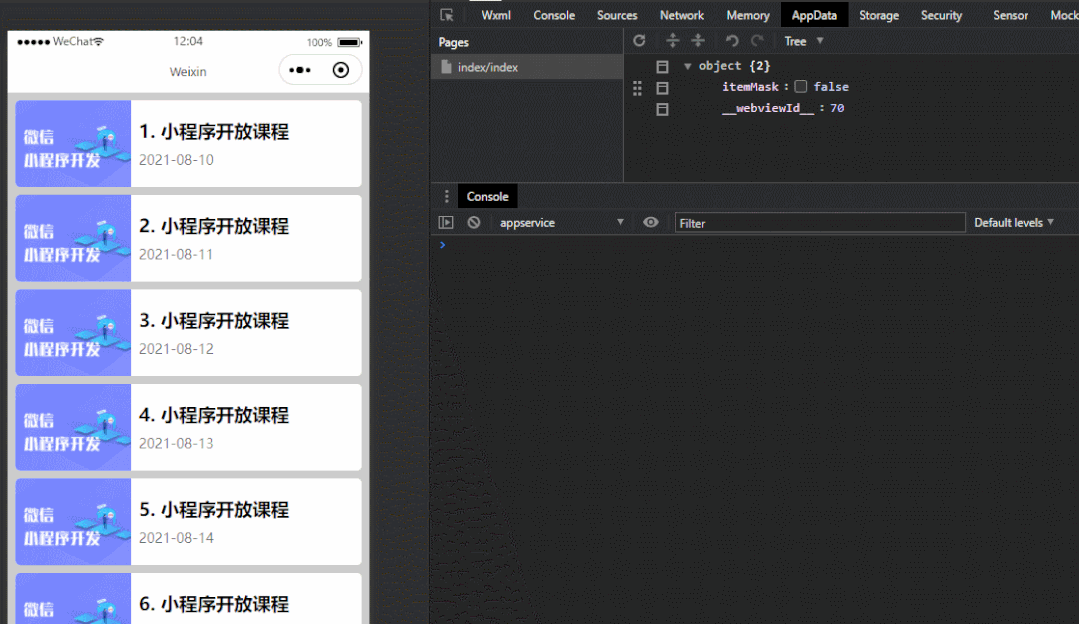Open the appservice context dropdown
Viewport: 1079px width, 624px height.
[562, 223]
